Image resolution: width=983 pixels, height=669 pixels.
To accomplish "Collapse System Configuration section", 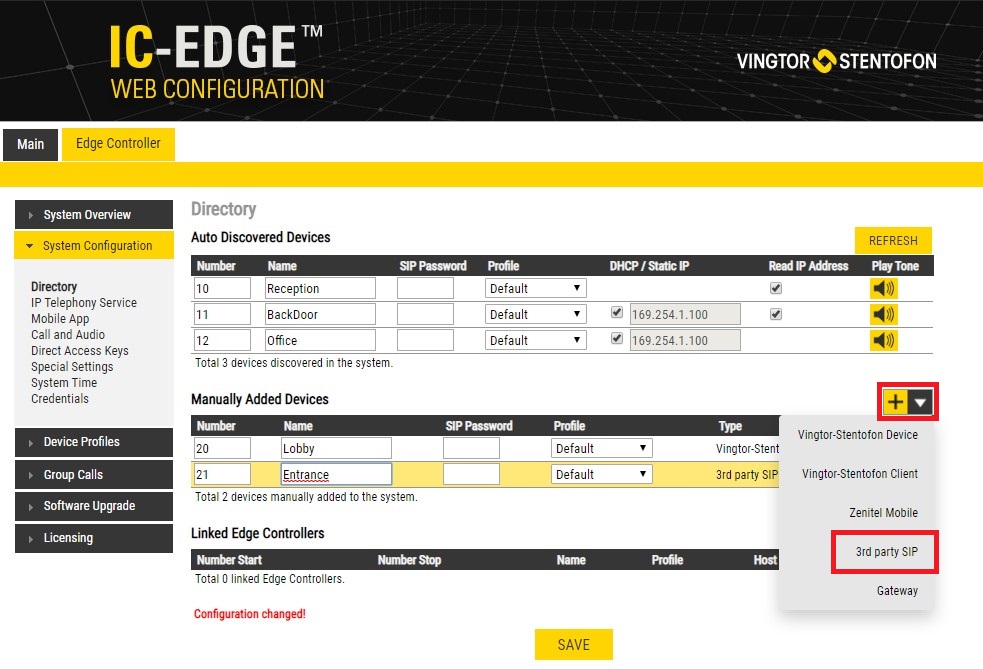I will tap(94, 245).
